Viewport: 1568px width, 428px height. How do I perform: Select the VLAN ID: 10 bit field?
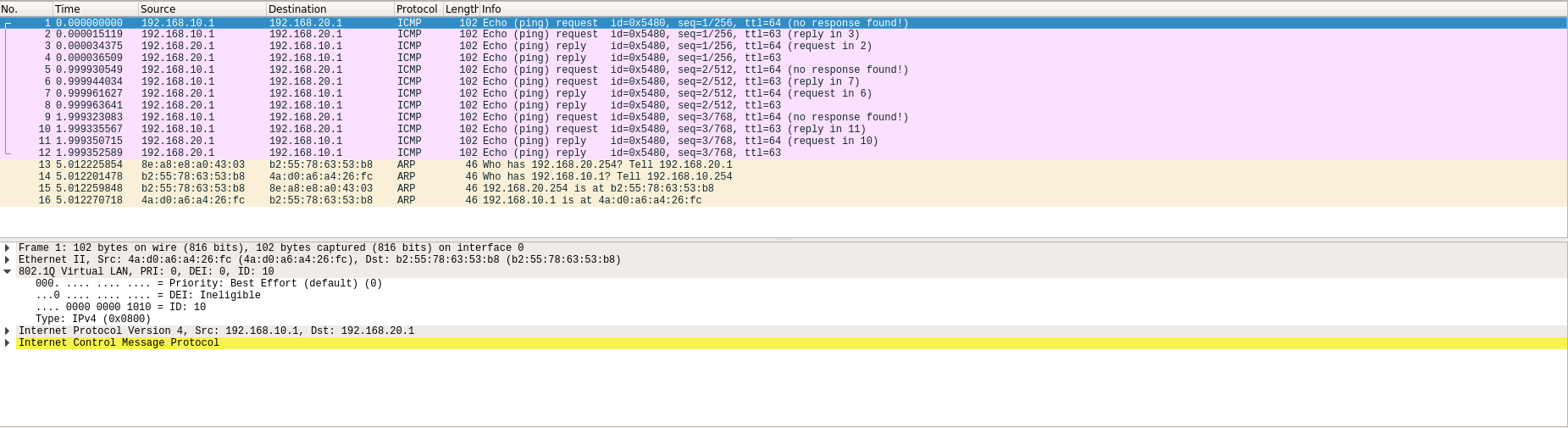pos(120,308)
